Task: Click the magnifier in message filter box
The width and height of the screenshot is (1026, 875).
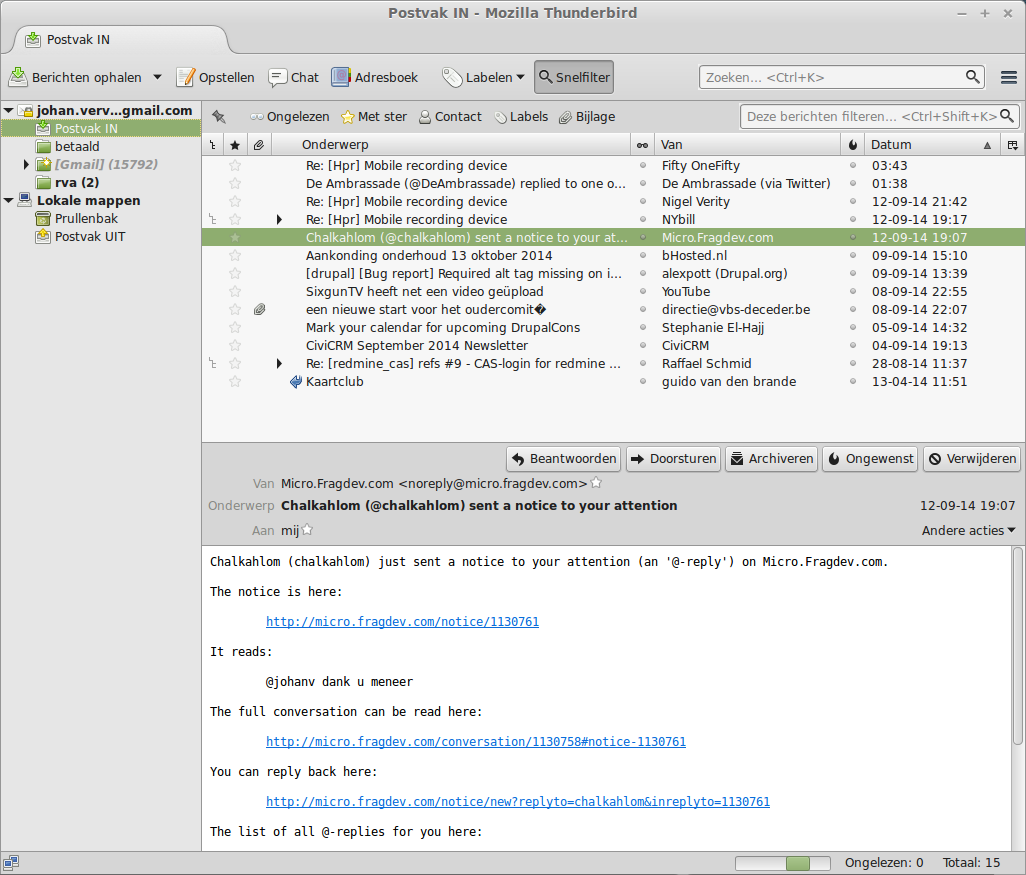Action: coord(1007,116)
